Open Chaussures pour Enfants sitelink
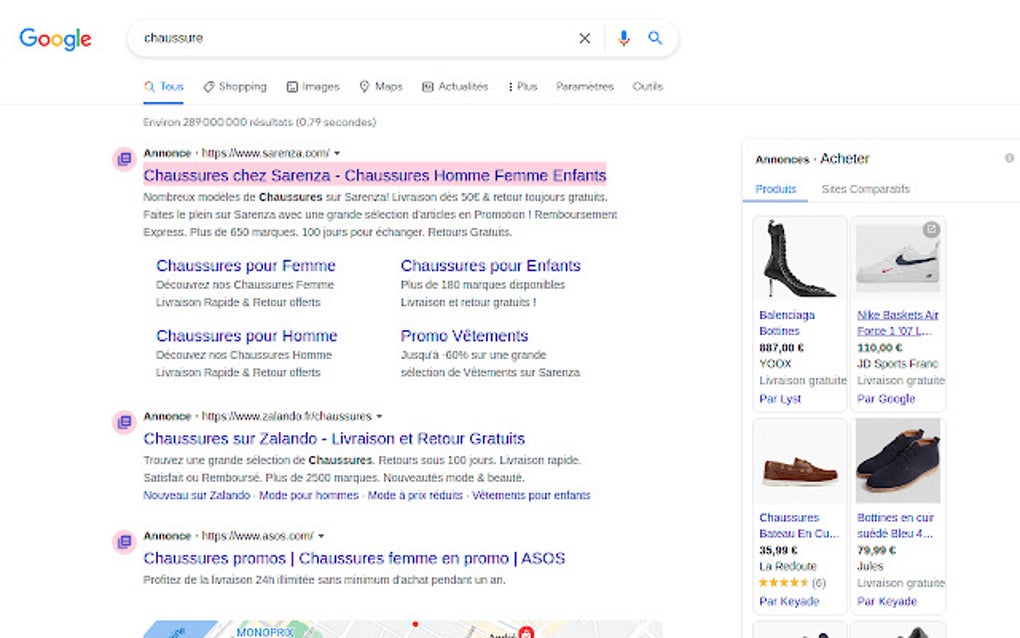 point(490,265)
